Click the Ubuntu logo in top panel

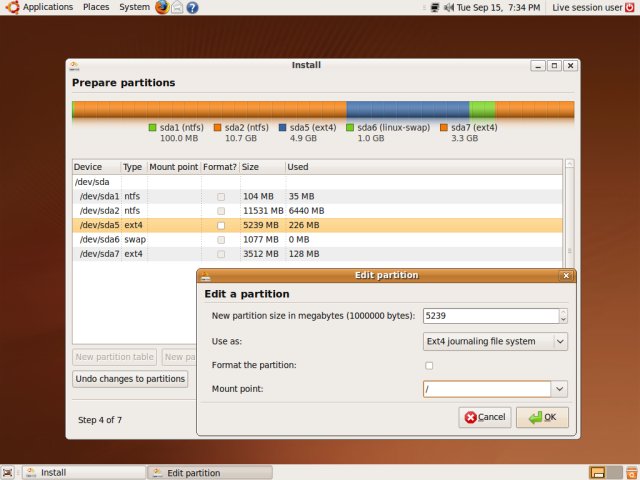coord(12,7)
